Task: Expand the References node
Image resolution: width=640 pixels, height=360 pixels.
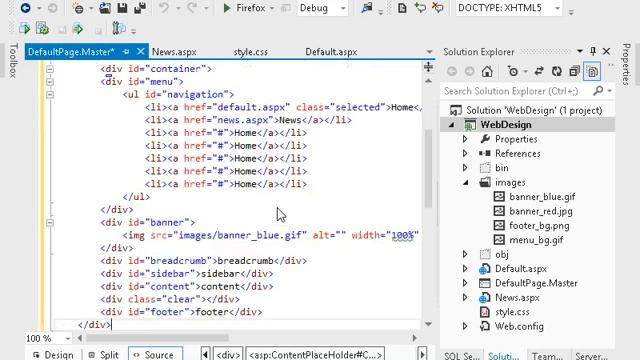Action: pos(465,153)
